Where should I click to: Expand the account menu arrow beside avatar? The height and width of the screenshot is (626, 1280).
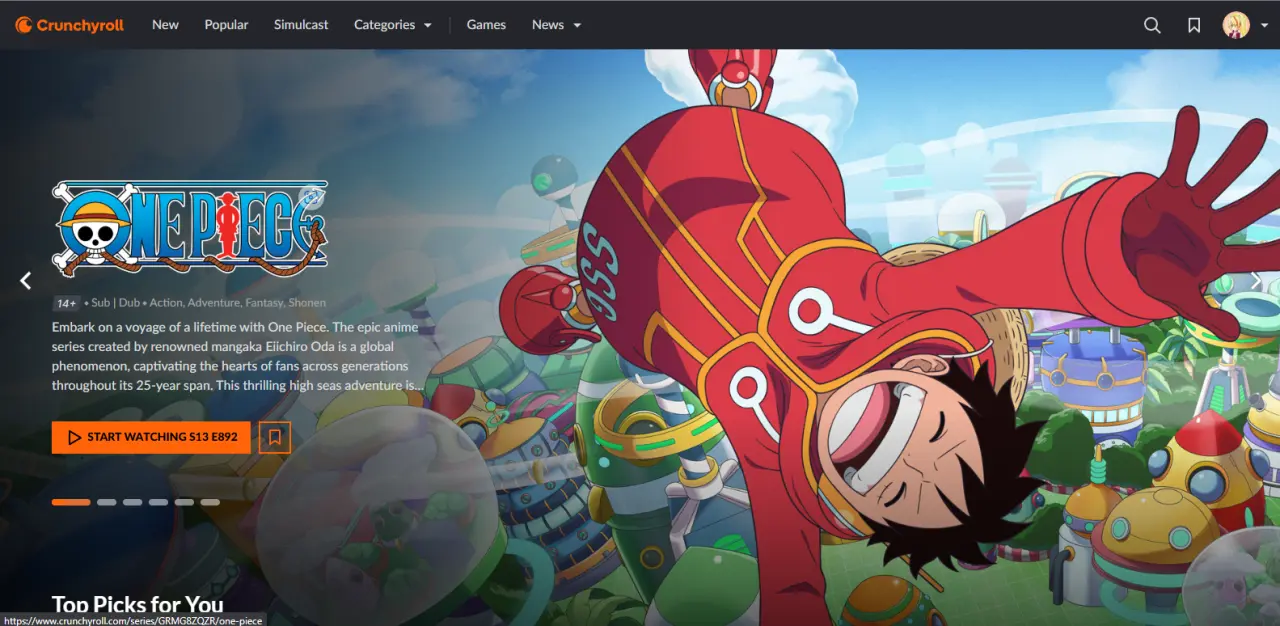pyautogui.click(x=1264, y=26)
